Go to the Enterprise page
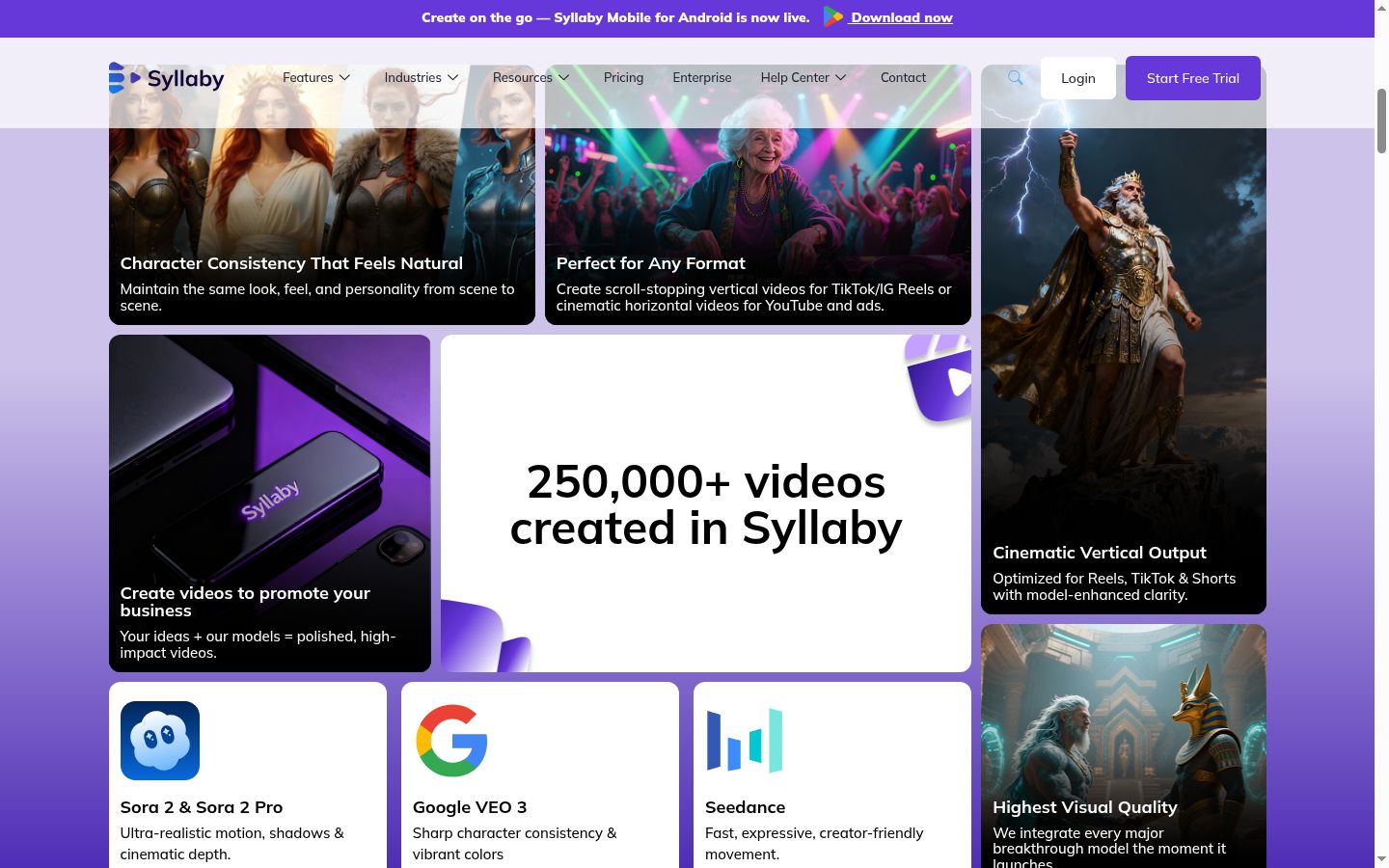 [702, 77]
